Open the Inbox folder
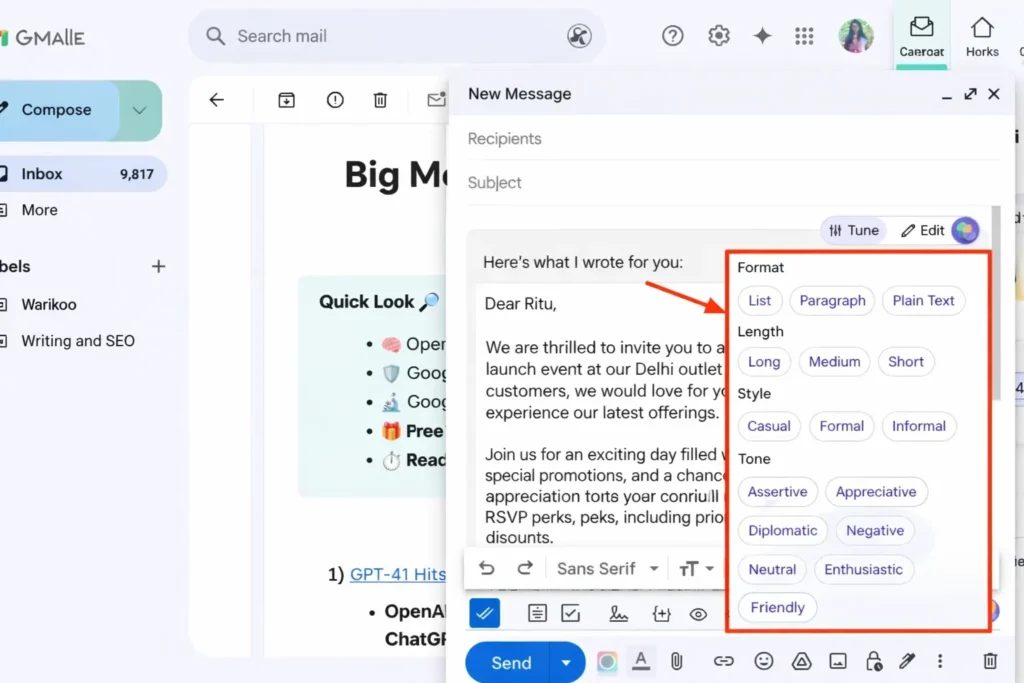Screen dimensions: 1024x683 tap(43, 174)
